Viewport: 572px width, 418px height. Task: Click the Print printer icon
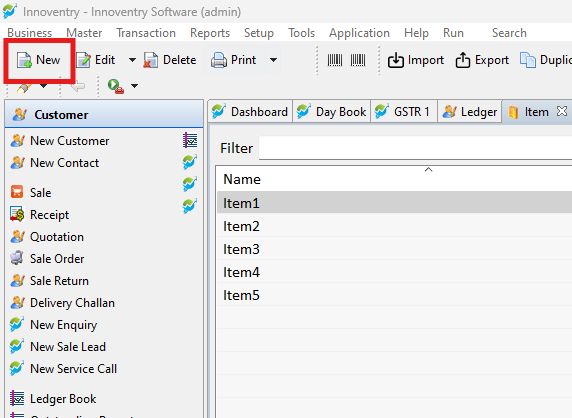click(219, 60)
